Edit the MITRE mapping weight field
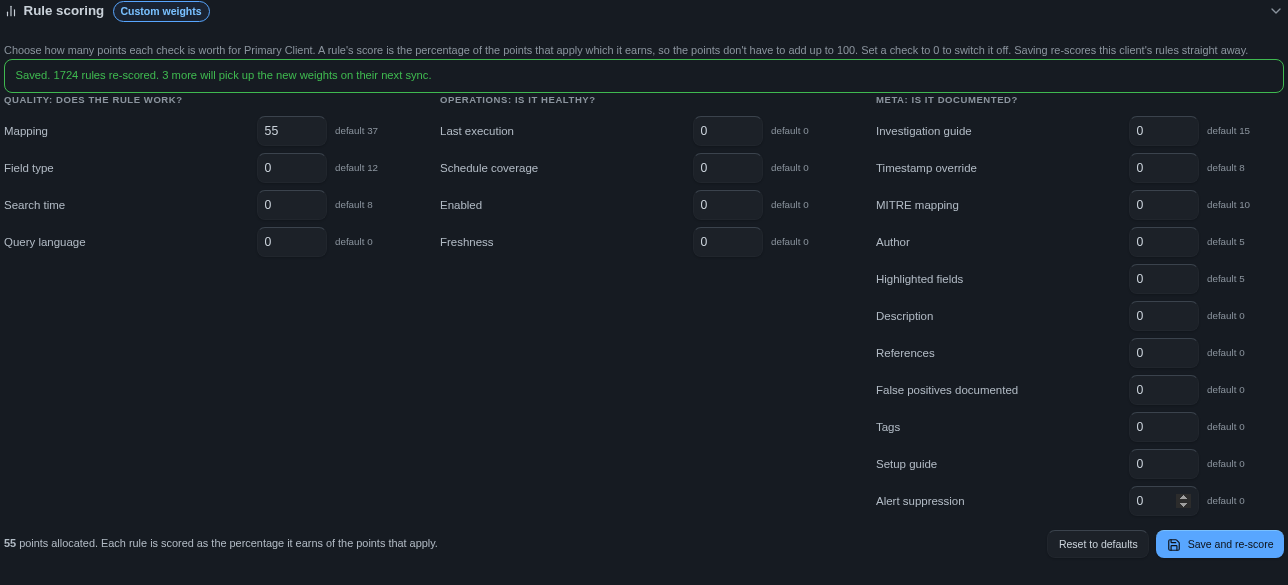 coord(1164,205)
